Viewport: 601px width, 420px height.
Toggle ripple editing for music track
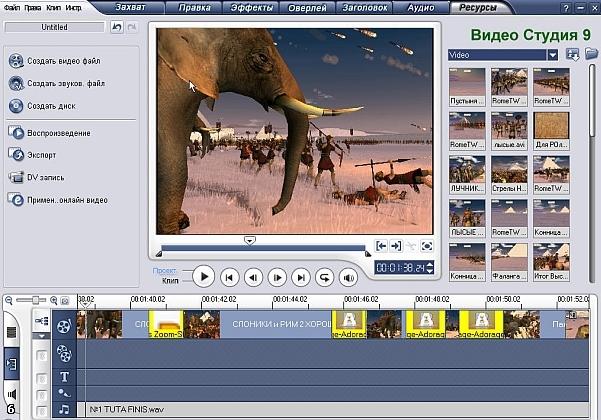[41, 411]
